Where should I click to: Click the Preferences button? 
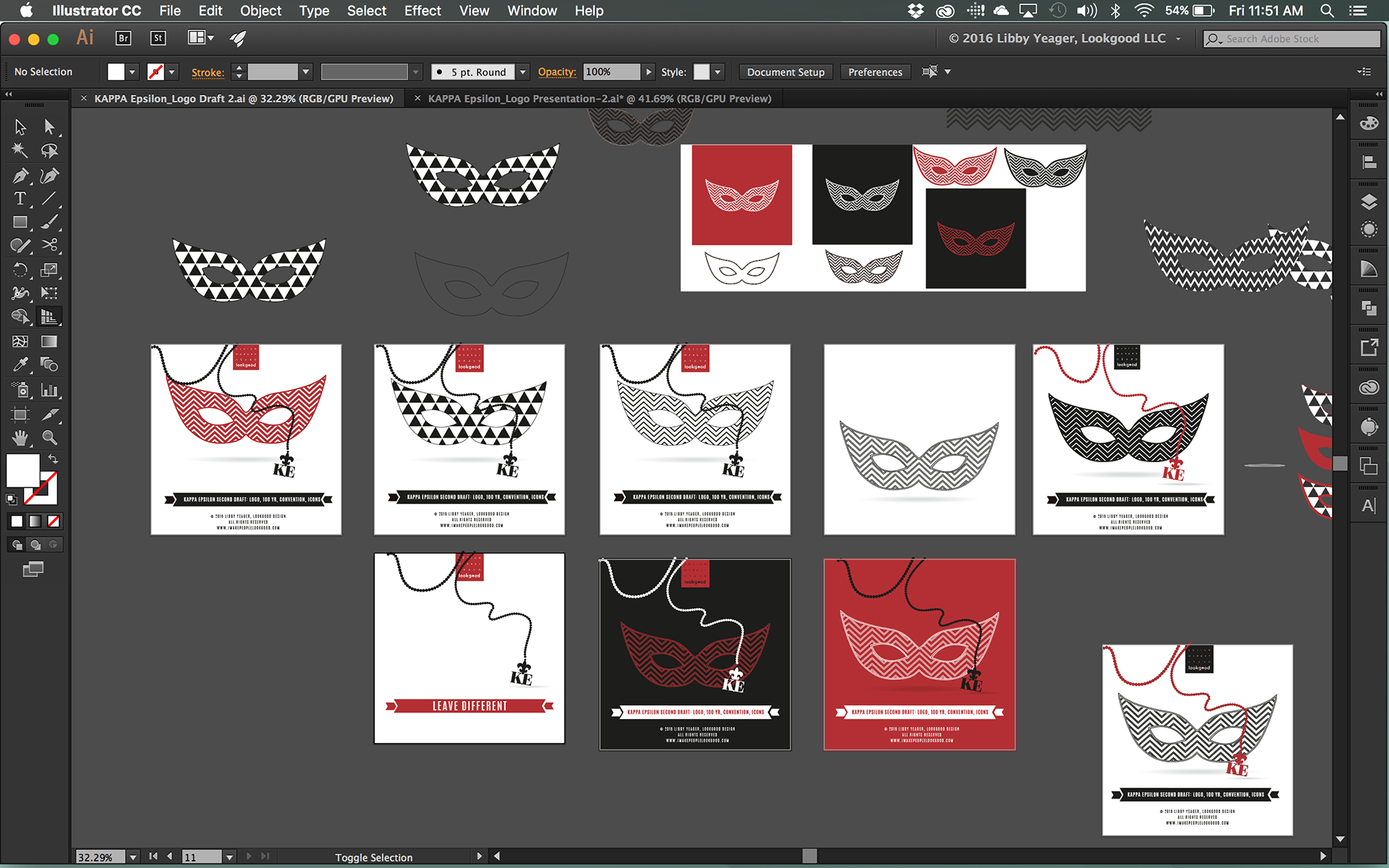tap(875, 72)
